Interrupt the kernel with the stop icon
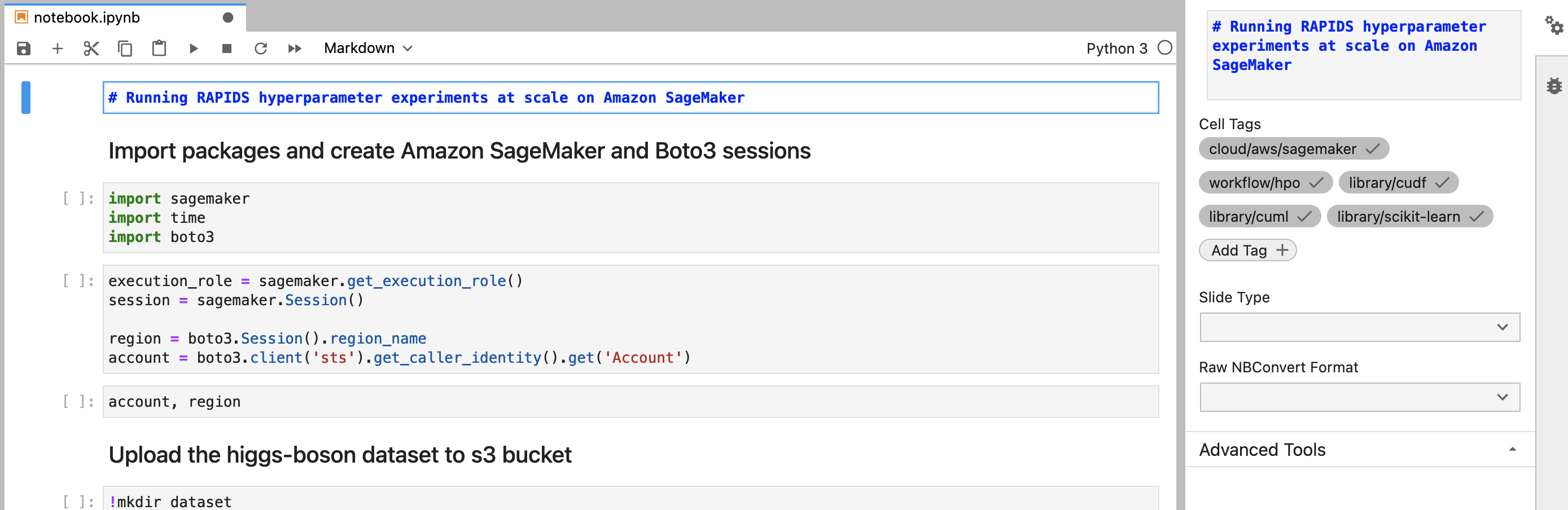1568x510 pixels. 226,49
